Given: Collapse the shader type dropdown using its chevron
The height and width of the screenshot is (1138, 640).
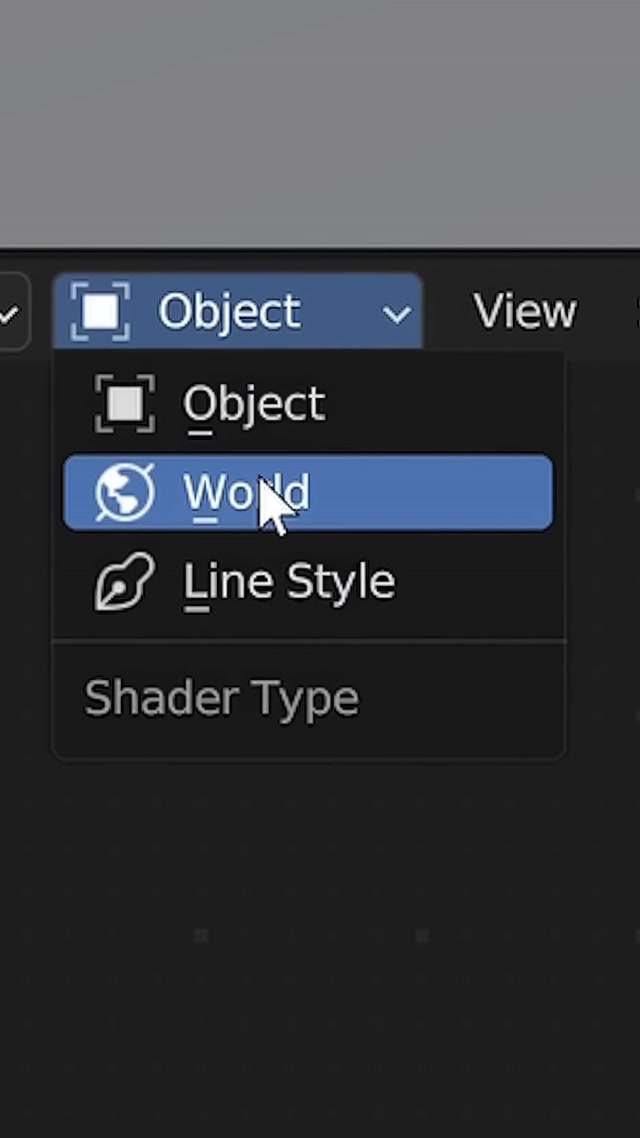Looking at the screenshot, I should coord(397,314).
